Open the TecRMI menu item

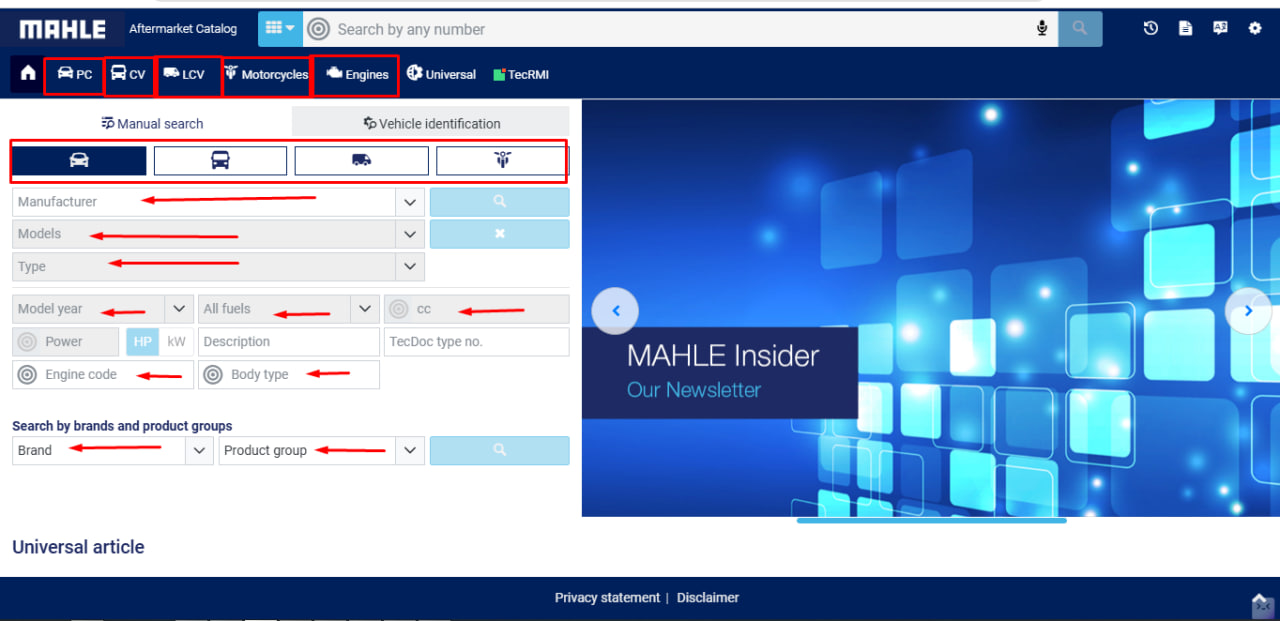[521, 74]
